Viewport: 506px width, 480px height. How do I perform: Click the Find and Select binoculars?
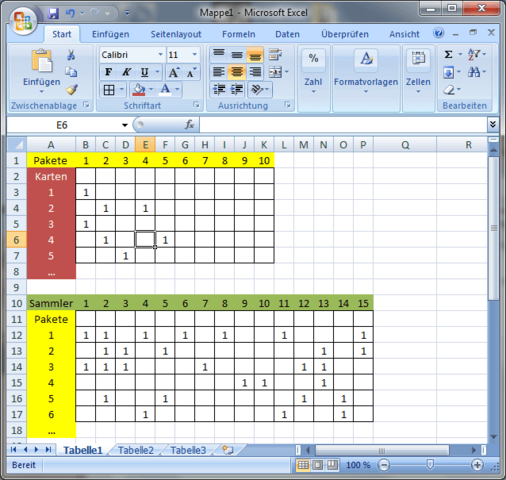[474, 72]
